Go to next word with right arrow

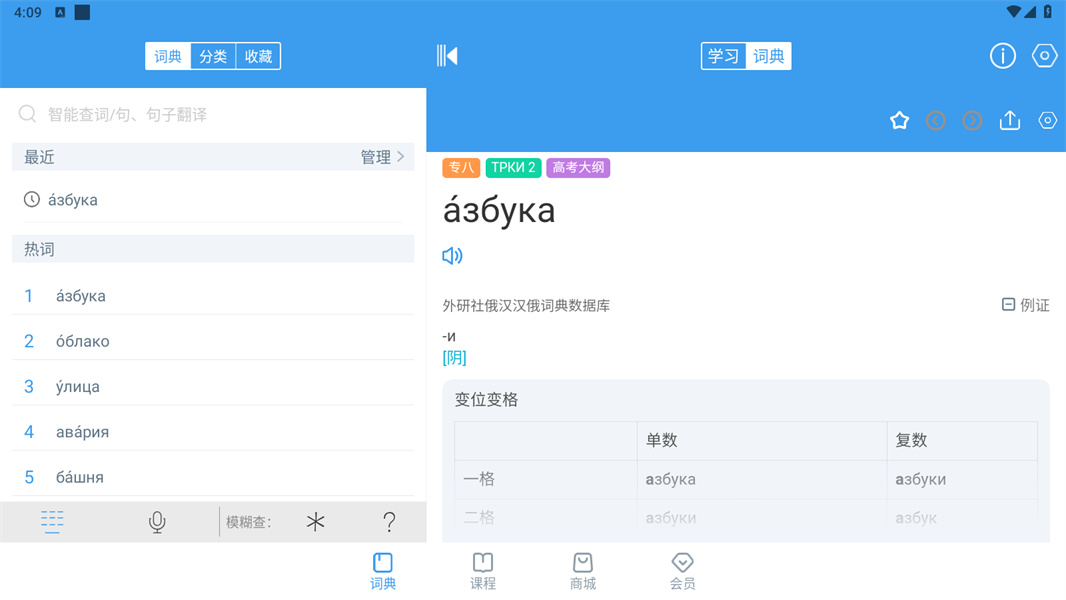[x=972, y=121]
